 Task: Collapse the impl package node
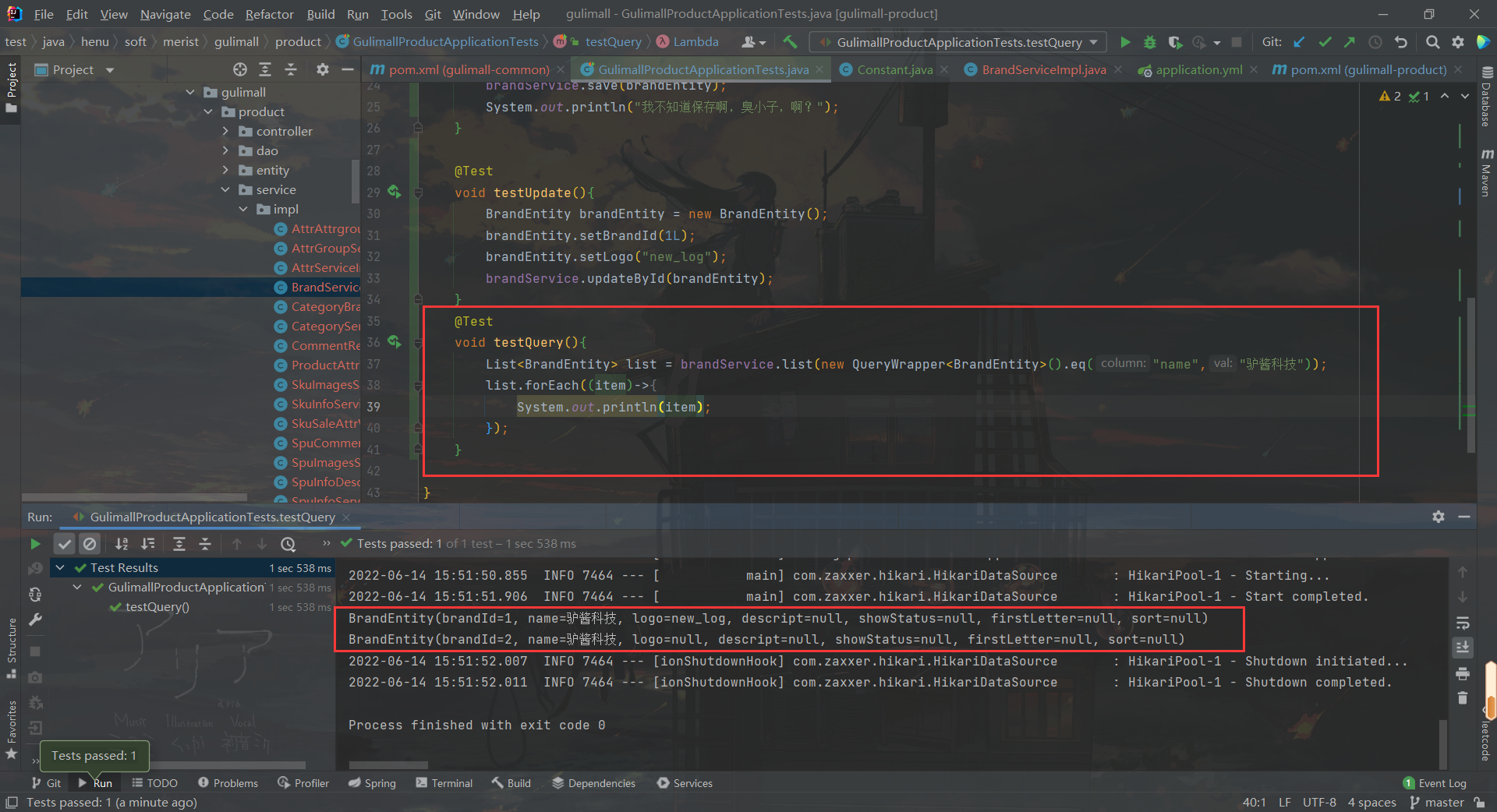click(x=243, y=209)
